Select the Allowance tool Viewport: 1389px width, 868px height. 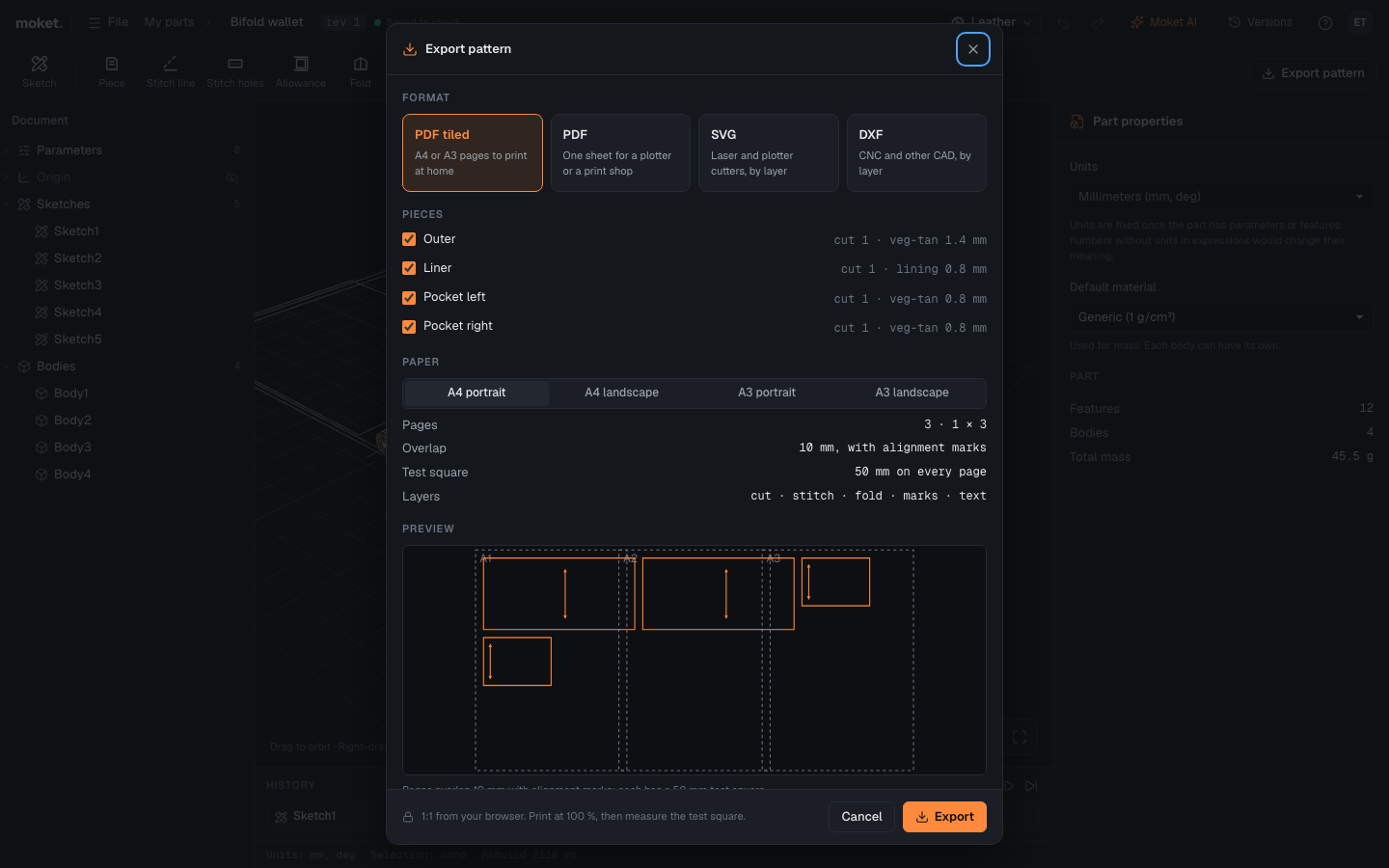coord(301,72)
